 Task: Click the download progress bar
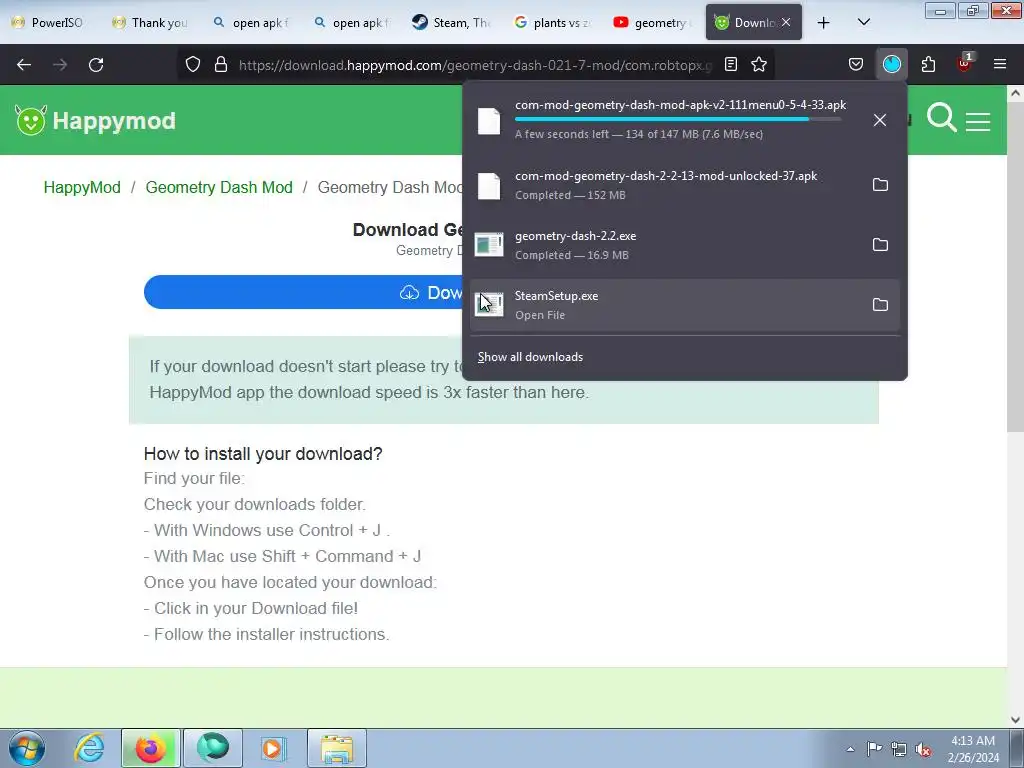click(678, 120)
